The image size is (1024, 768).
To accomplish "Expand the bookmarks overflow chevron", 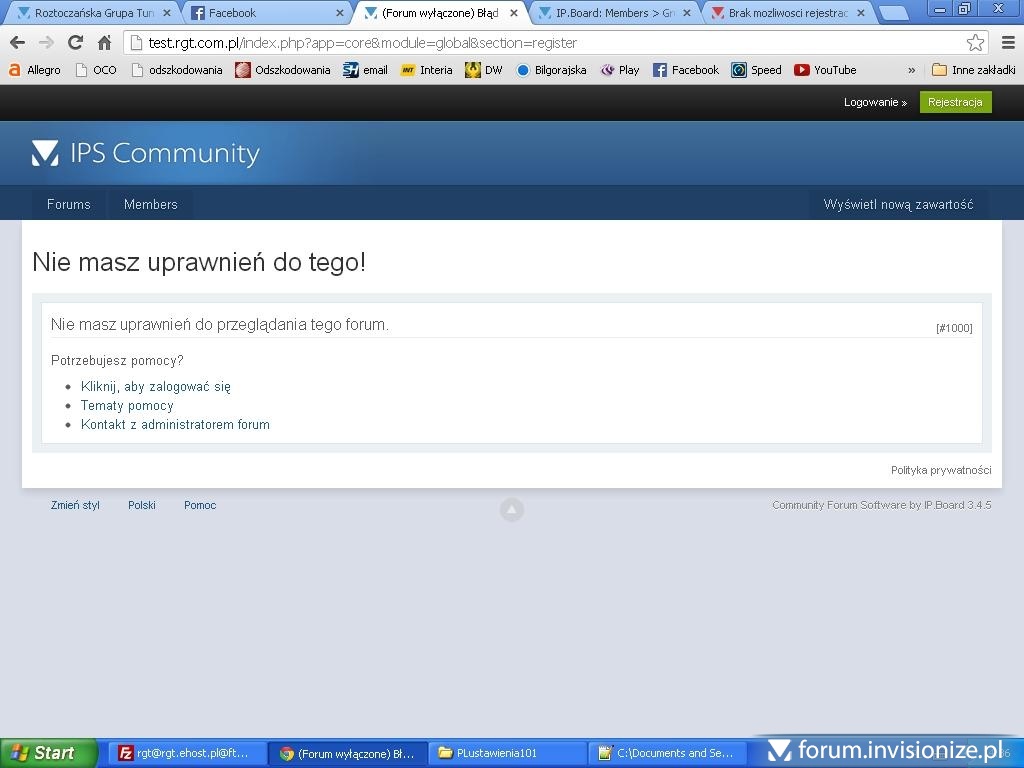I will click(911, 70).
